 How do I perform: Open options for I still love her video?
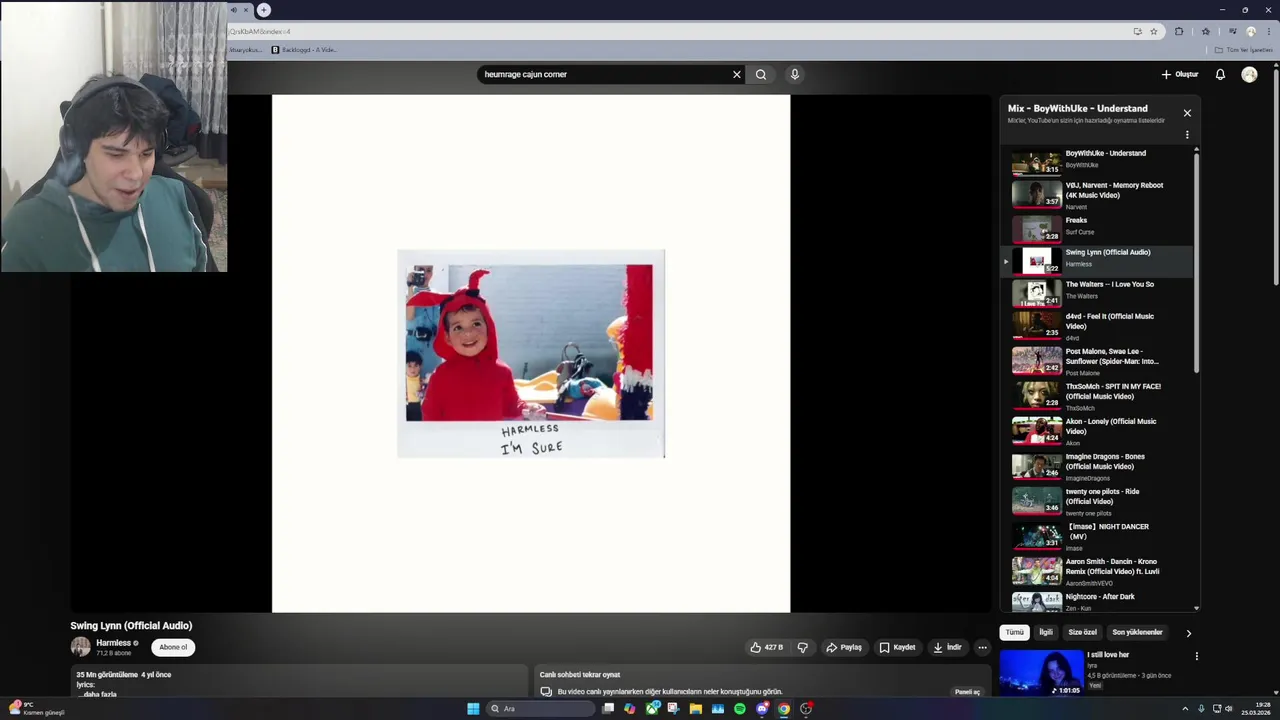[1196, 656]
